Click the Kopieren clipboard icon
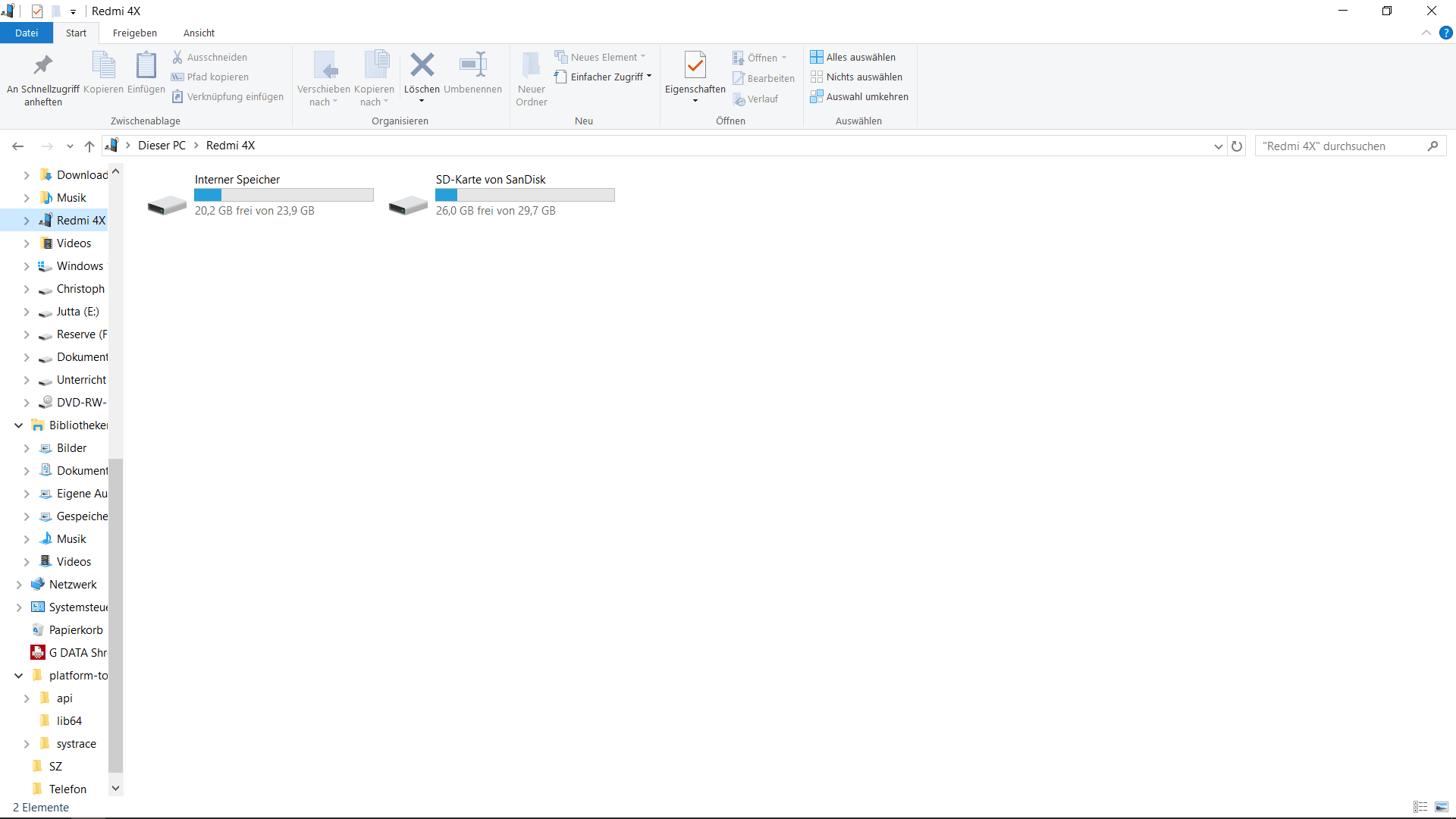1456x819 pixels. (103, 65)
